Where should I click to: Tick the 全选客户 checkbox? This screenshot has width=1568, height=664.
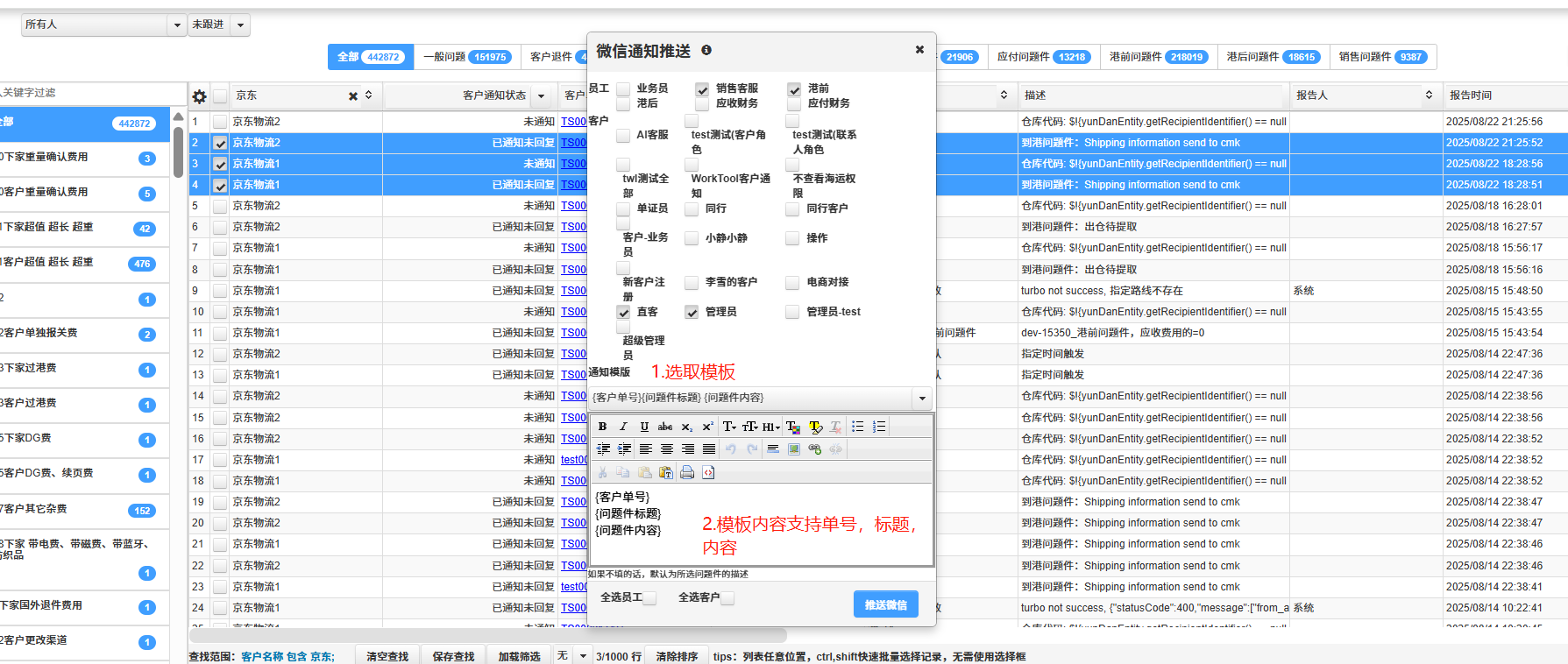[x=727, y=598]
